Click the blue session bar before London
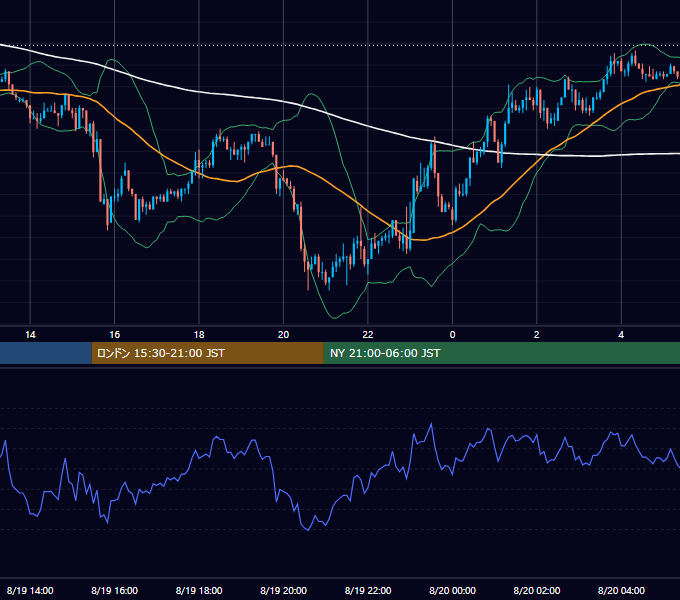This screenshot has width=680, height=600. [46, 353]
